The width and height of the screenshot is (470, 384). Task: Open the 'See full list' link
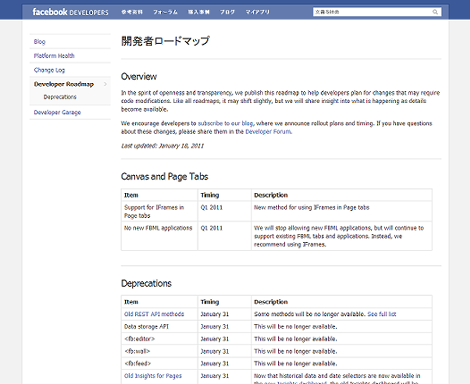[382, 314]
